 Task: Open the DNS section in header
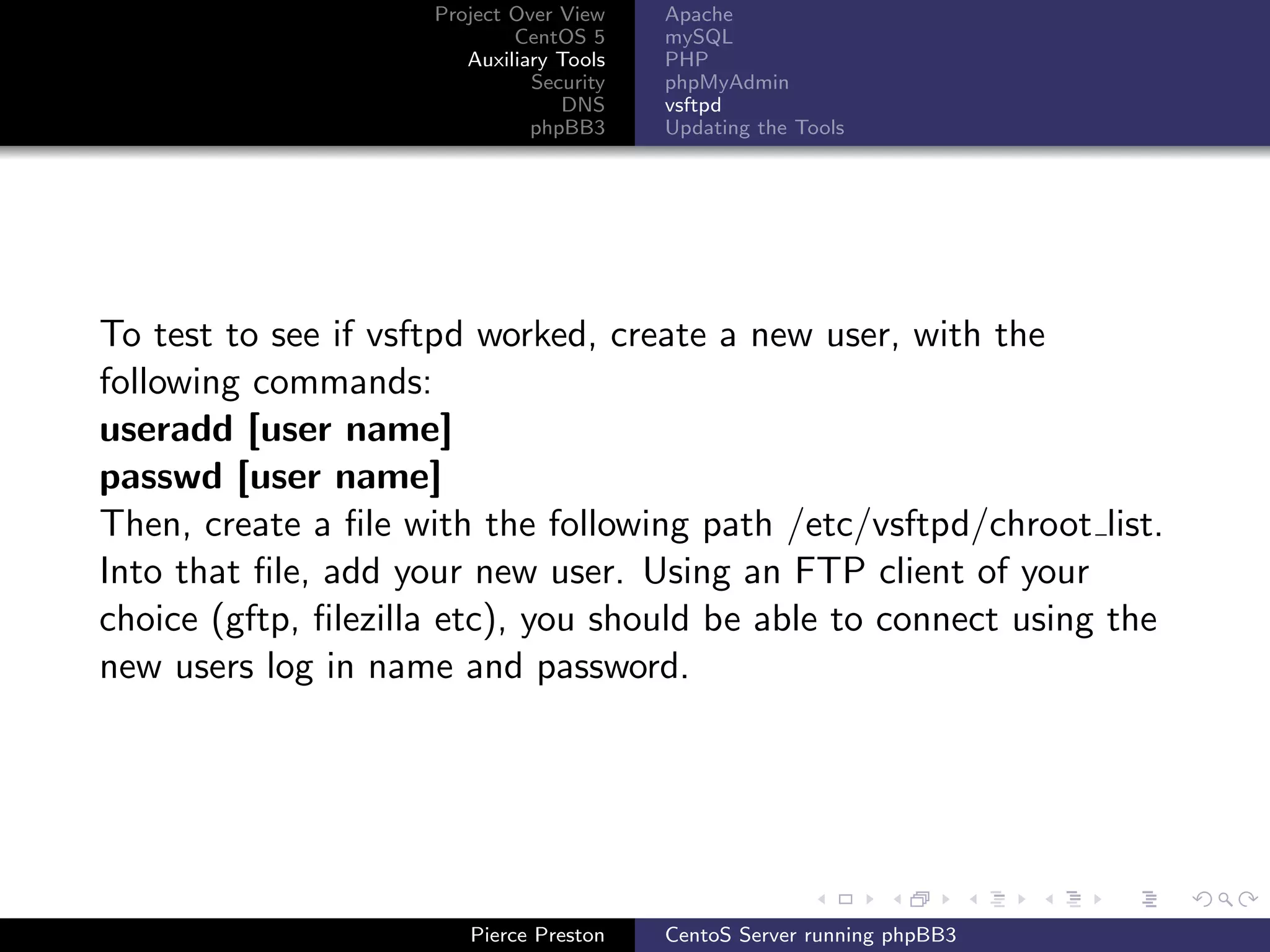583,105
